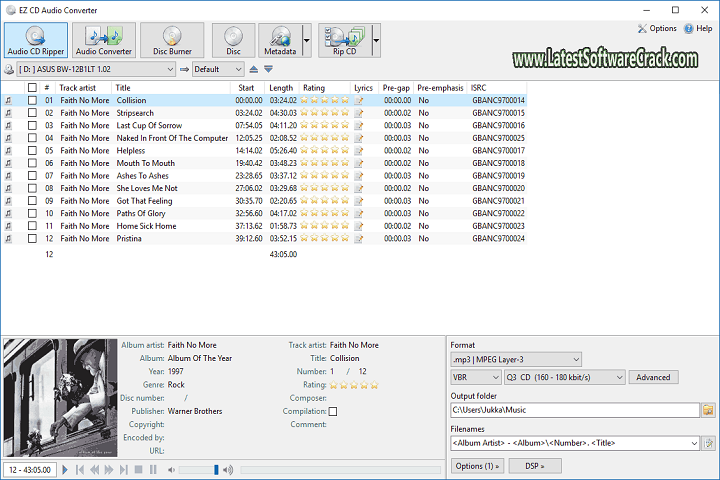Set rating stars in metadata Rating field
Viewport: 720px width, 480px height.
[354, 385]
